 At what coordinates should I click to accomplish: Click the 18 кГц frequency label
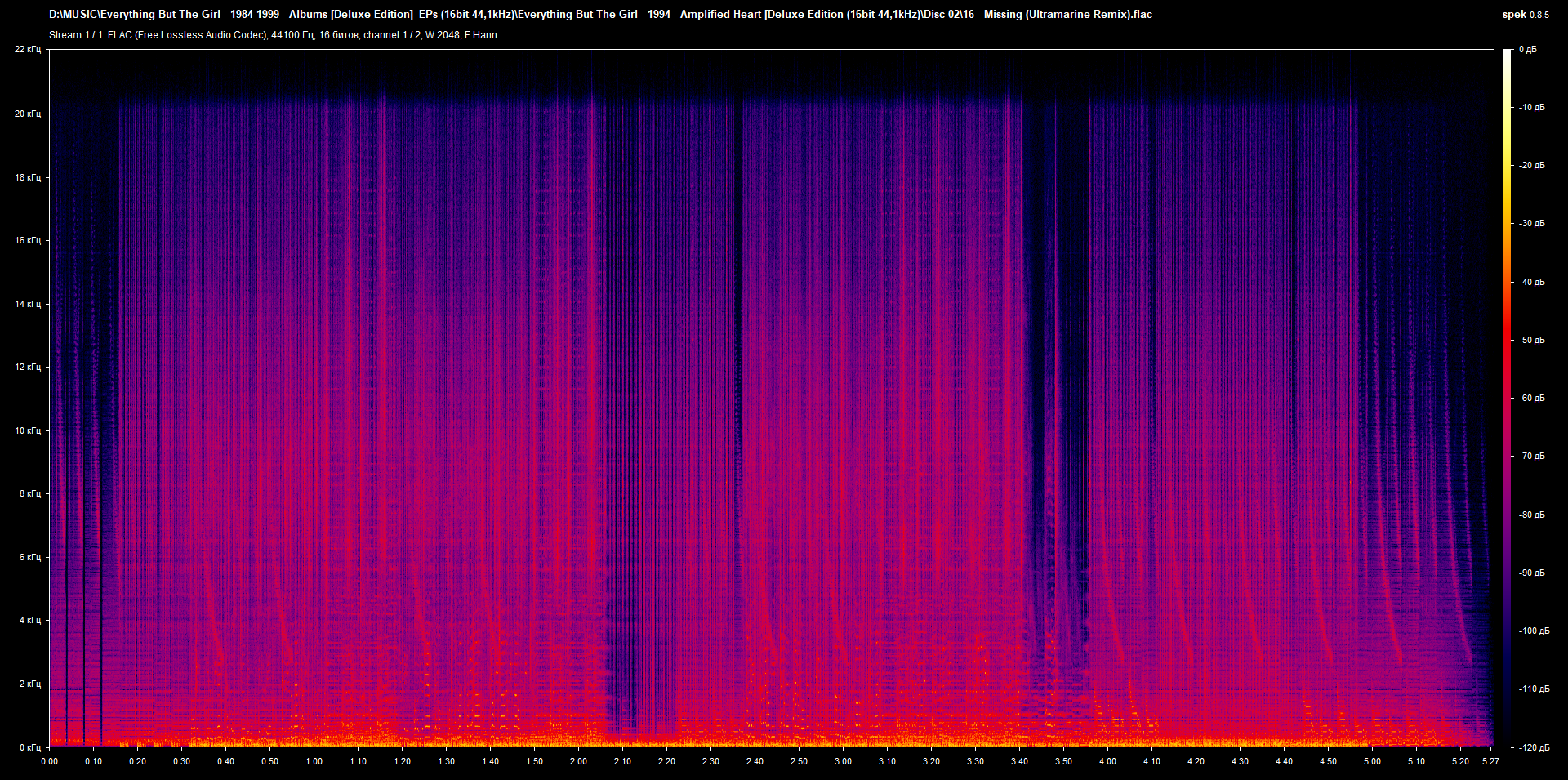(28, 177)
